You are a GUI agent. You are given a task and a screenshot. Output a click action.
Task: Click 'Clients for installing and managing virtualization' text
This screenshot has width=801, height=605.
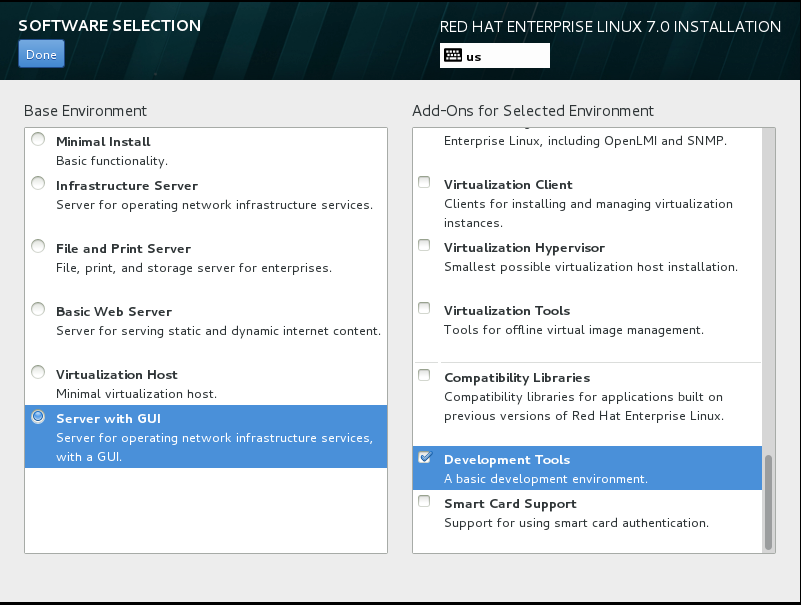click(588, 204)
